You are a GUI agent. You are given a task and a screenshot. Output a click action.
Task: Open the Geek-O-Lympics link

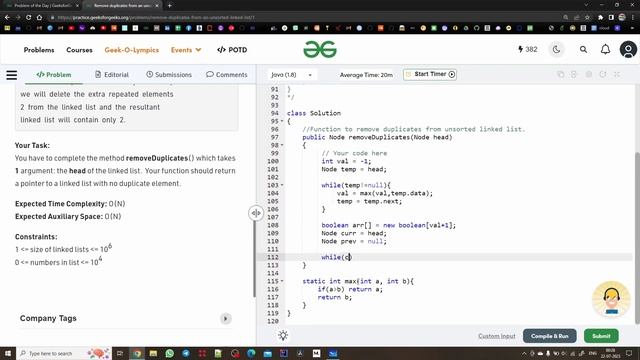(x=131, y=50)
